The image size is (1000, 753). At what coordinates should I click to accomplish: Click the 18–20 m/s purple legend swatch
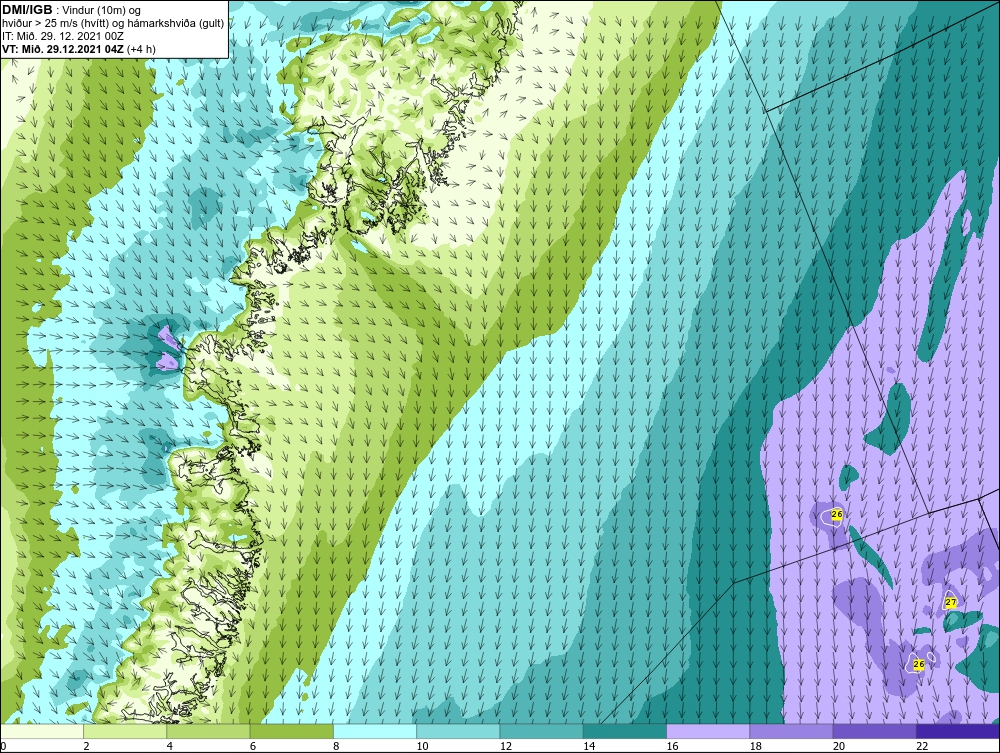pos(791,731)
